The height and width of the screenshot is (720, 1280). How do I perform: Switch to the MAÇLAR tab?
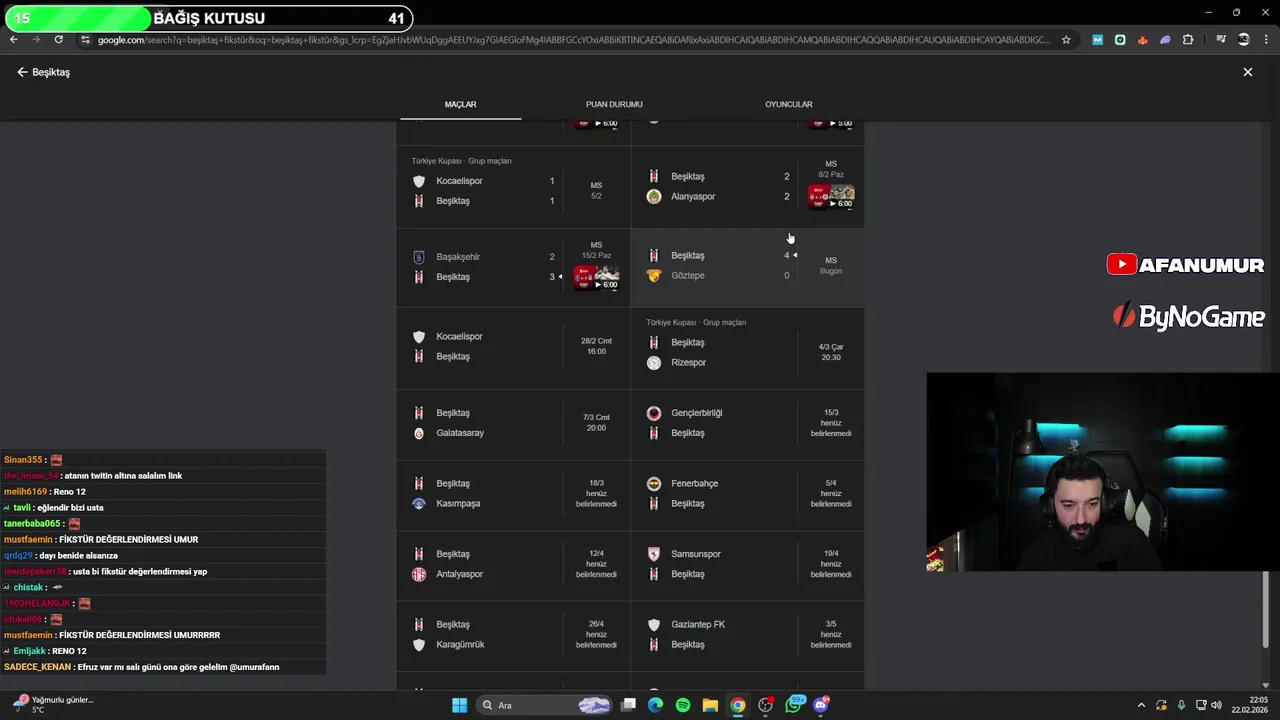pyautogui.click(x=460, y=104)
